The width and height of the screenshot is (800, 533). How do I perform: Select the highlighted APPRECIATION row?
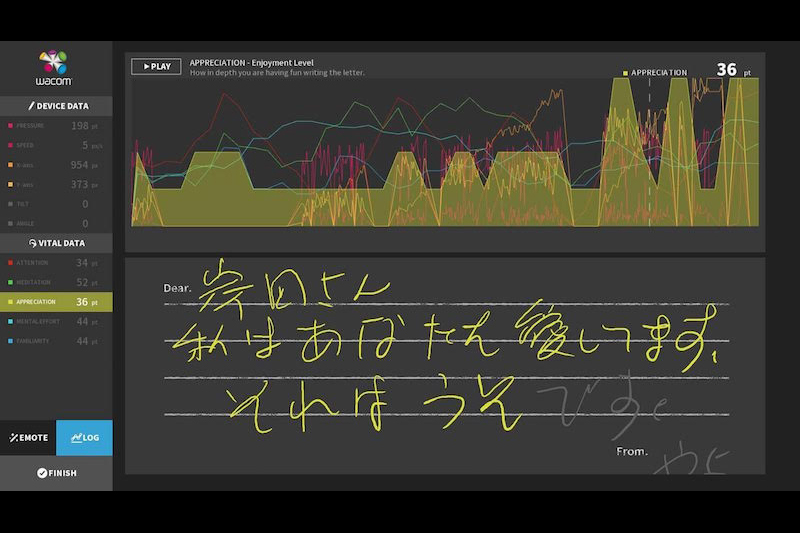coord(56,302)
